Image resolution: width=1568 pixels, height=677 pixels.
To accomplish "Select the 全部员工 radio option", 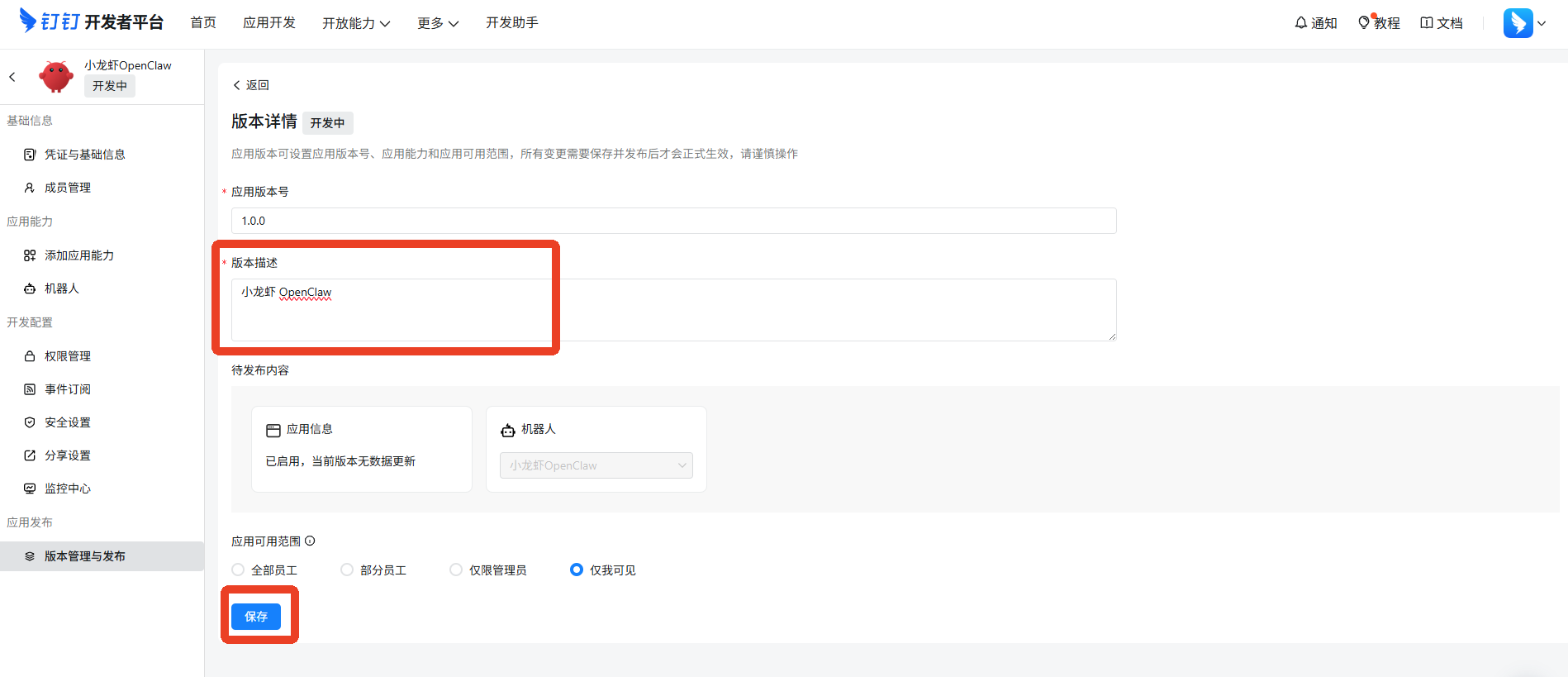I will (x=238, y=570).
